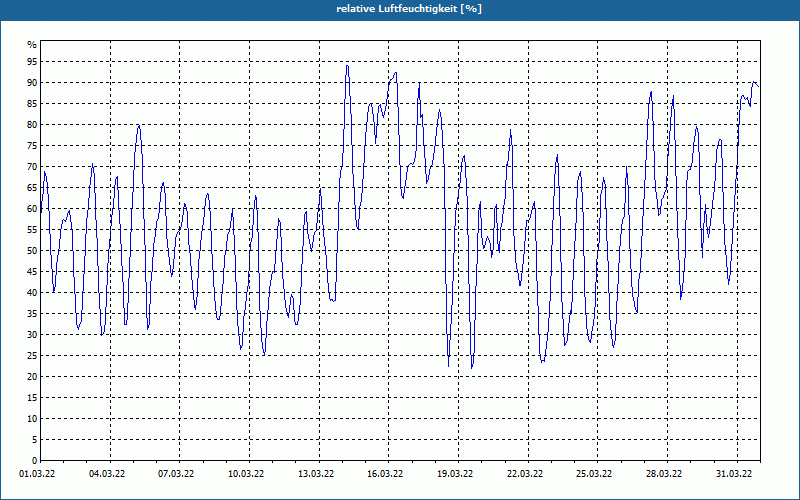Click the y-axis value 55
This screenshot has height=500, width=800.
click(x=32, y=230)
